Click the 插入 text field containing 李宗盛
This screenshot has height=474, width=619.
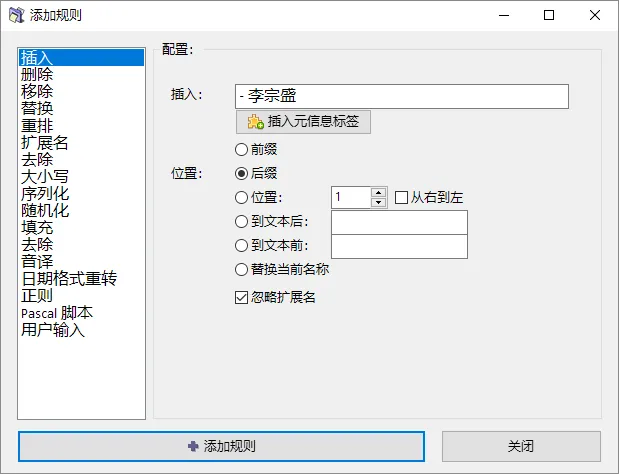point(401,96)
